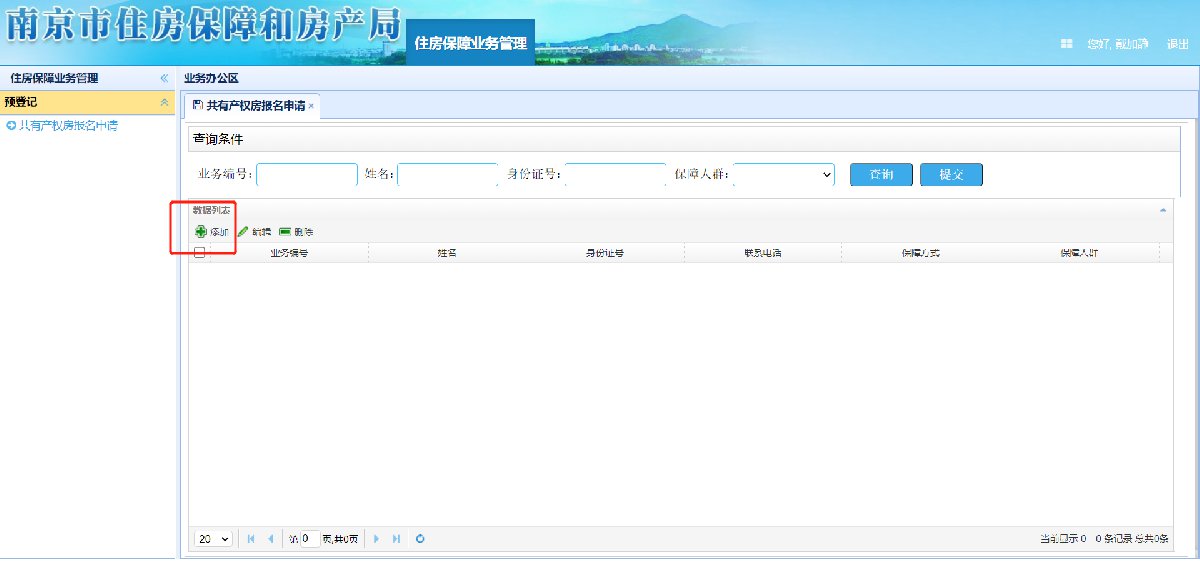This screenshot has height=563, width=1200.
Task: Collapse the data list panel arrow
Action: tap(1162, 210)
